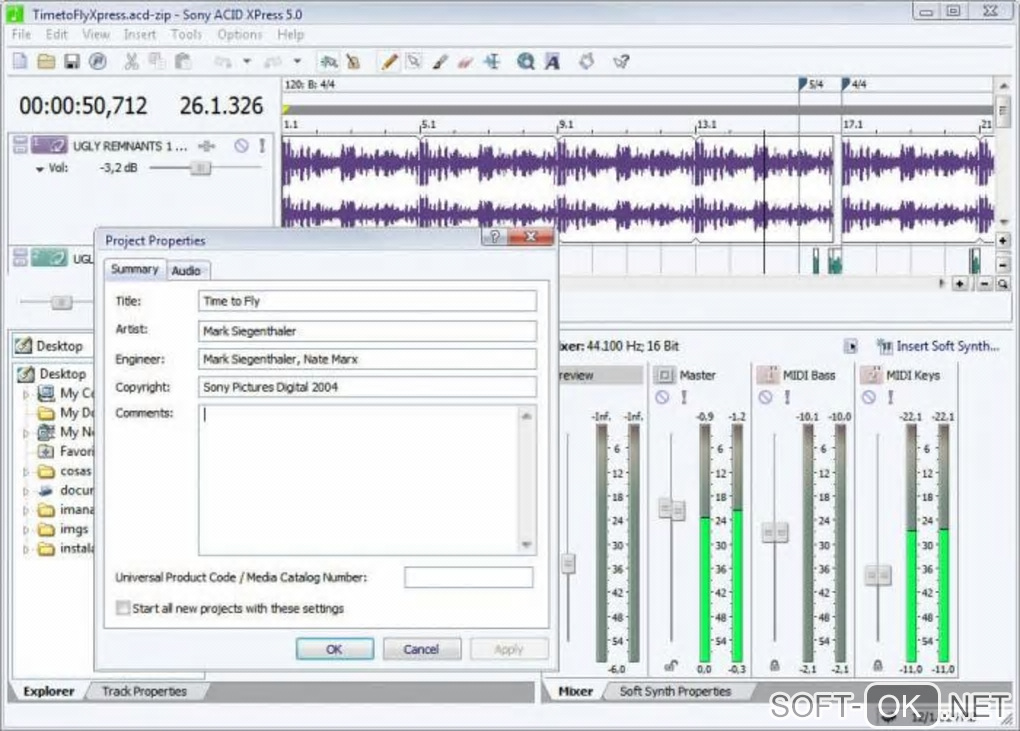The image size is (1020, 731).
Task: Click the New project toolbar icon
Action: click(x=20, y=62)
